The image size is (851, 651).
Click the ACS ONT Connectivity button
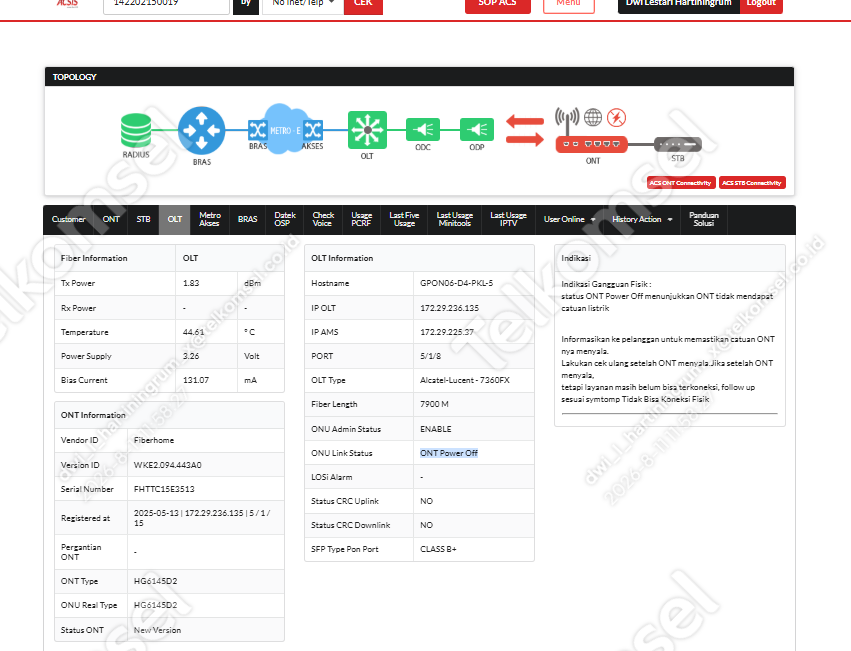click(681, 183)
